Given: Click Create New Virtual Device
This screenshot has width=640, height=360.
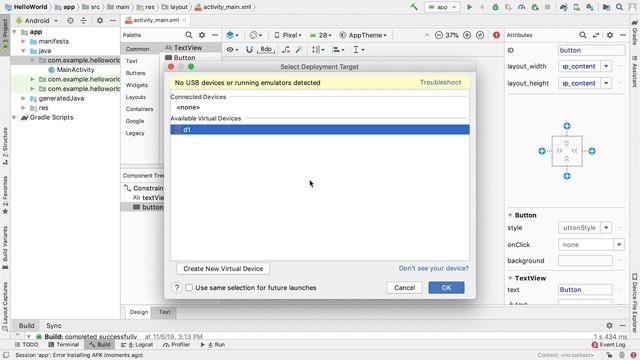Looking at the screenshot, I should 223,269.
